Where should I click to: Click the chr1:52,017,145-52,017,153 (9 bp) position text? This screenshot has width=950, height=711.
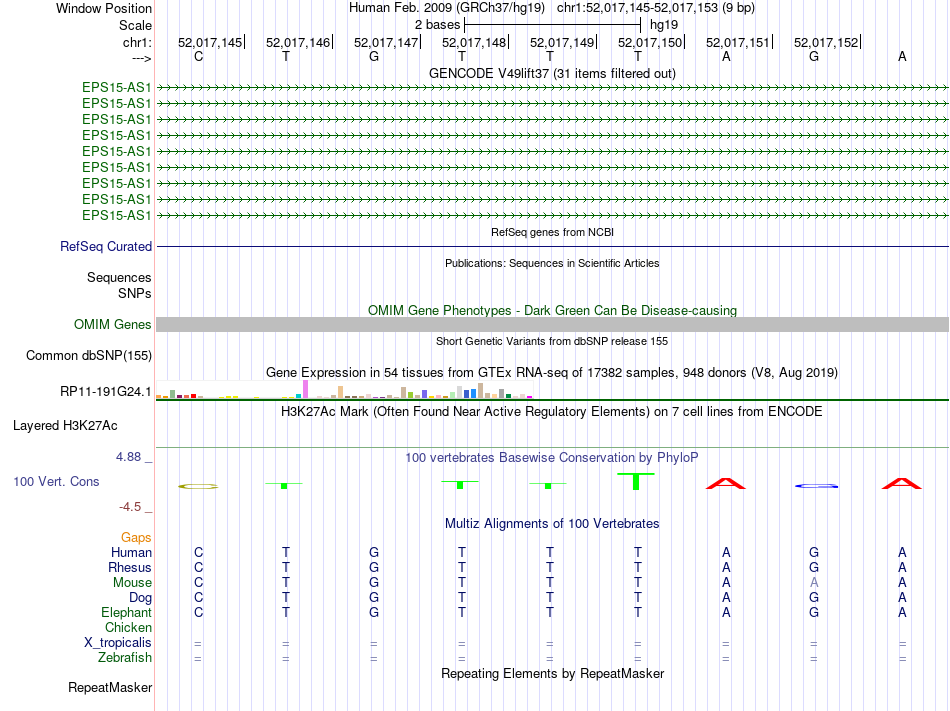click(x=656, y=8)
